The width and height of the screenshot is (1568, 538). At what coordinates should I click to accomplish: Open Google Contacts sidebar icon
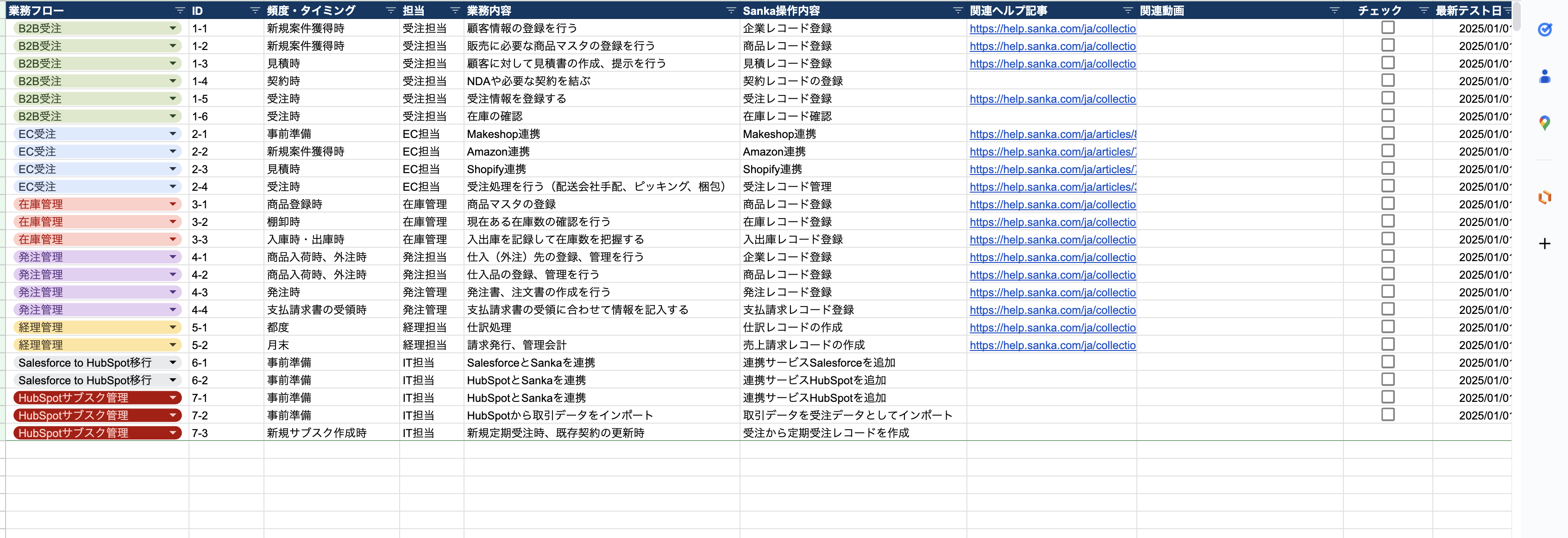tap(1544, 76)
